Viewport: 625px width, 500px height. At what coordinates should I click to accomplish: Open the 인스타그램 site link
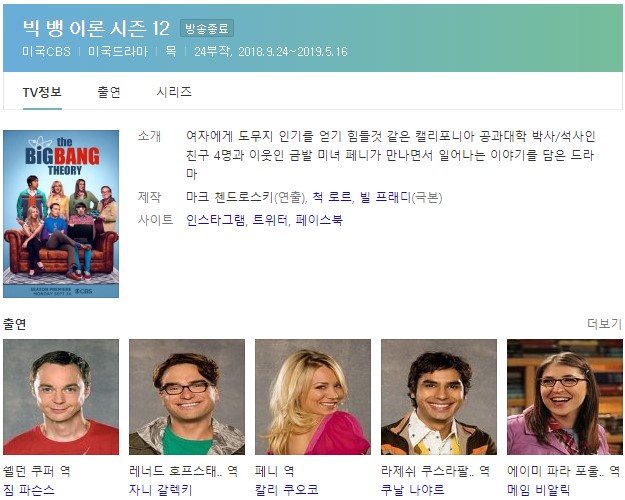(x=216, y=220)
